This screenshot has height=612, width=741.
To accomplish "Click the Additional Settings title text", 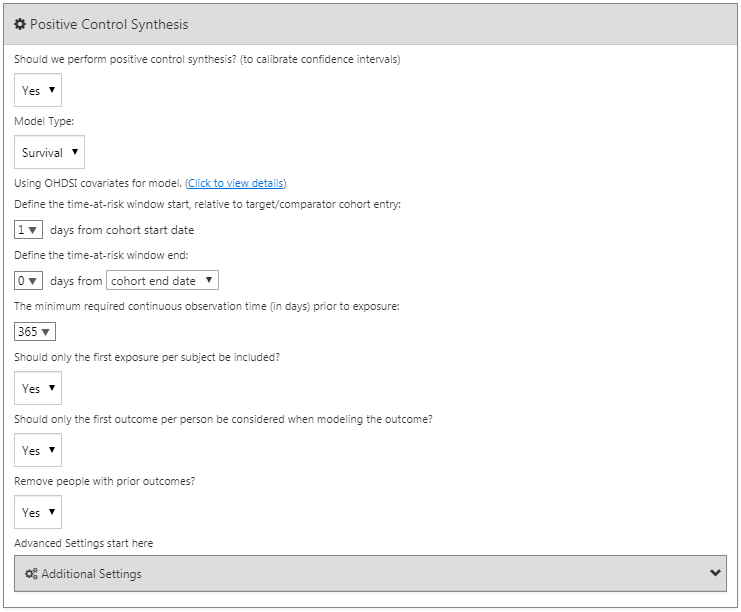I will coord(91,574).
